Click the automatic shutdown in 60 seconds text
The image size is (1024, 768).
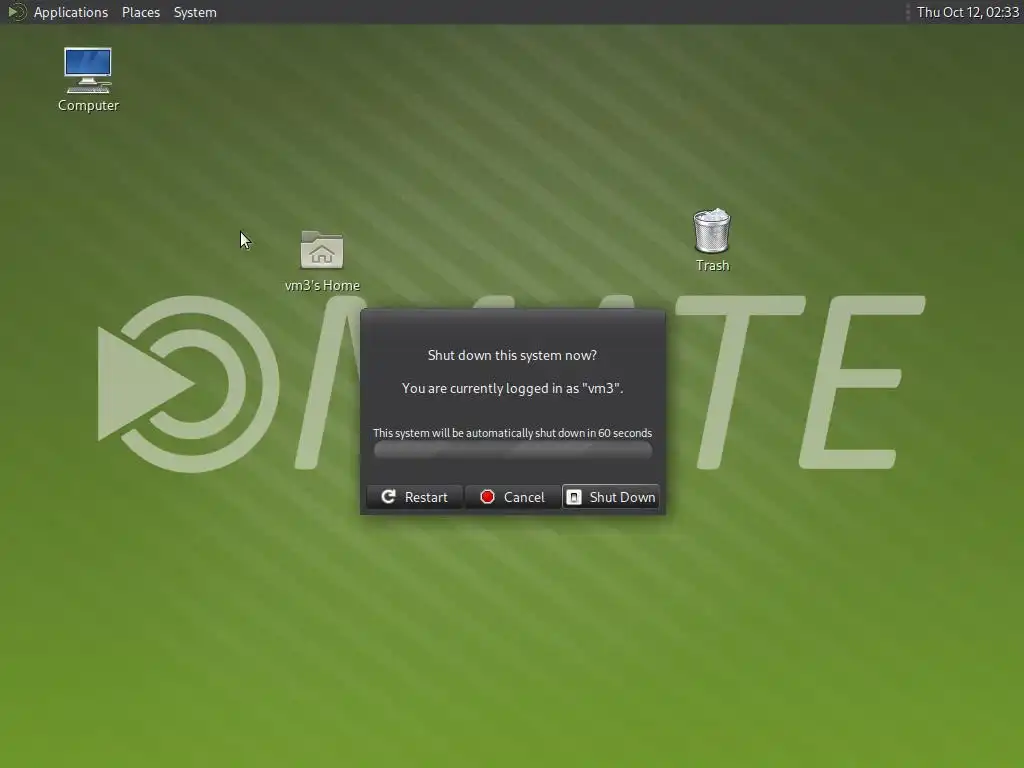pyautogui.click(x=513, y=433)
